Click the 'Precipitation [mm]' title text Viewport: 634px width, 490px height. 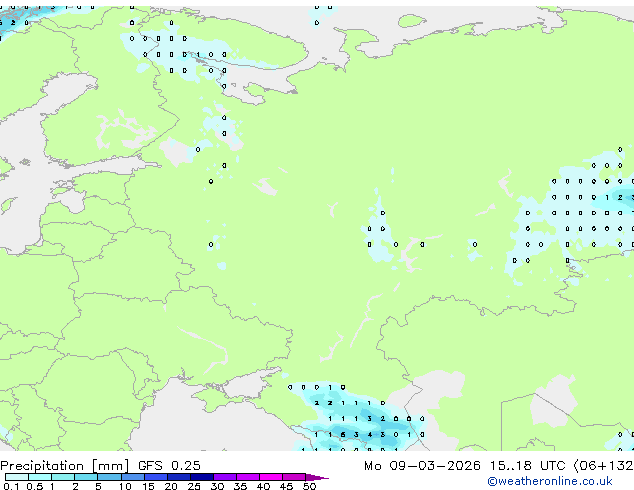click(x=65, y=466)
